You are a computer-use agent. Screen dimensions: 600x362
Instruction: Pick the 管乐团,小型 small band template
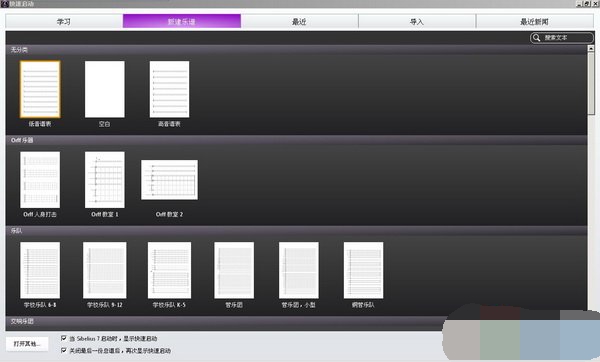click(x=298, y=270)
